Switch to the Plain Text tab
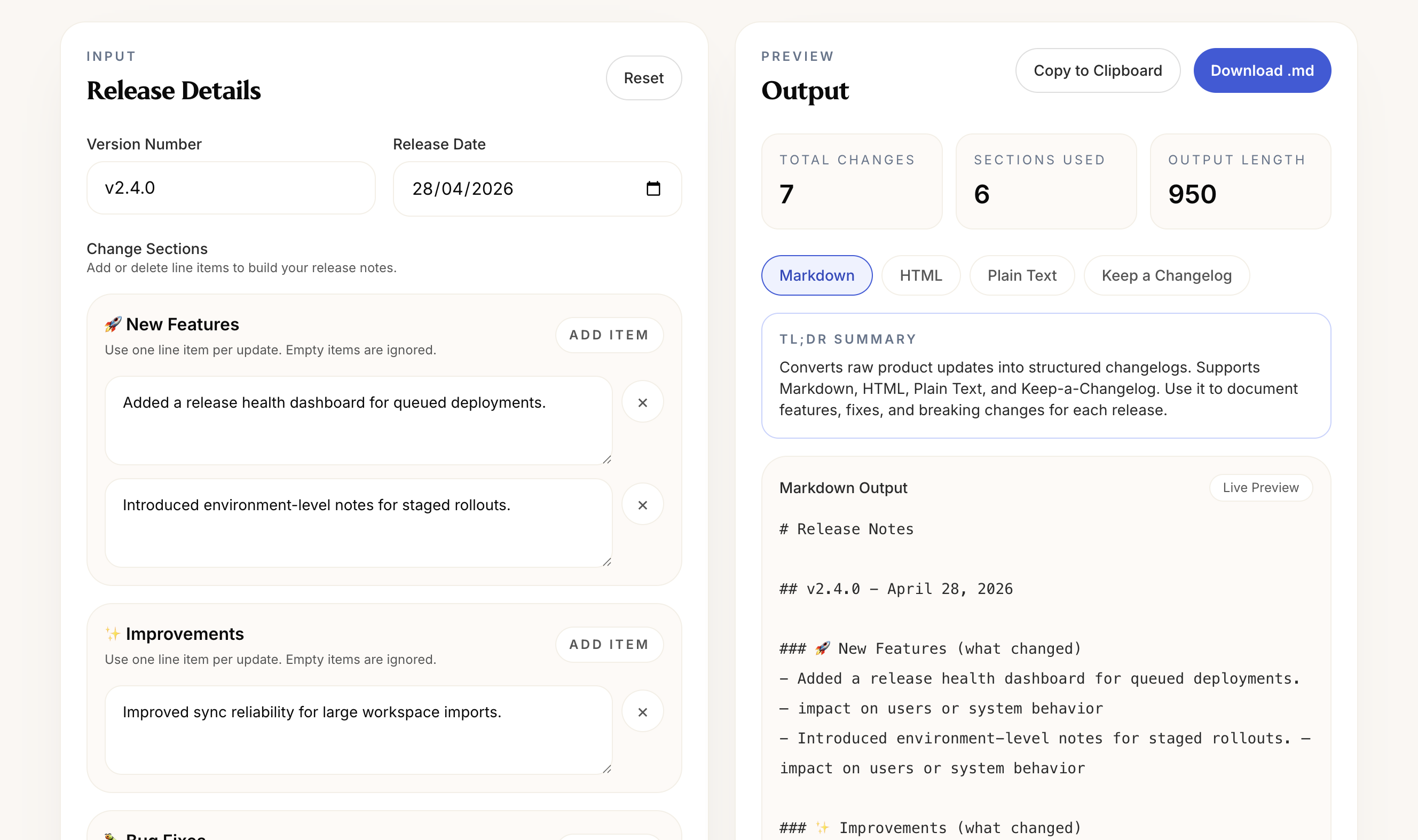This screenshot has height=840, width=1418. pyautogui.click(x=1022, y=275)
